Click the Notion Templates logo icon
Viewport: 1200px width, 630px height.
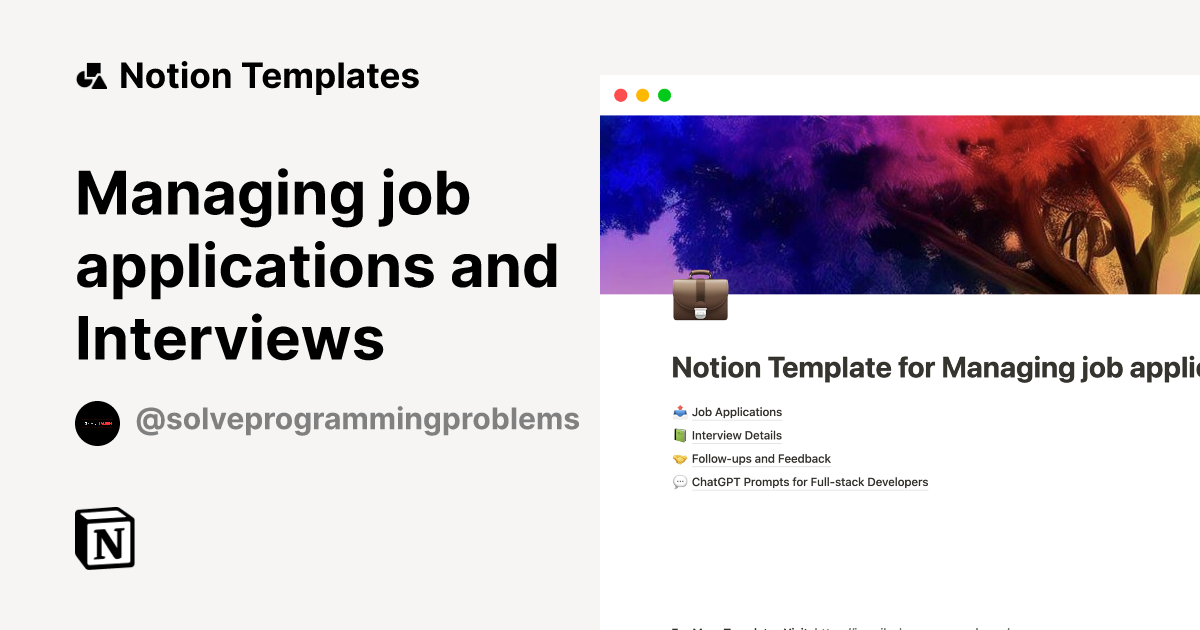click(91, 75)
